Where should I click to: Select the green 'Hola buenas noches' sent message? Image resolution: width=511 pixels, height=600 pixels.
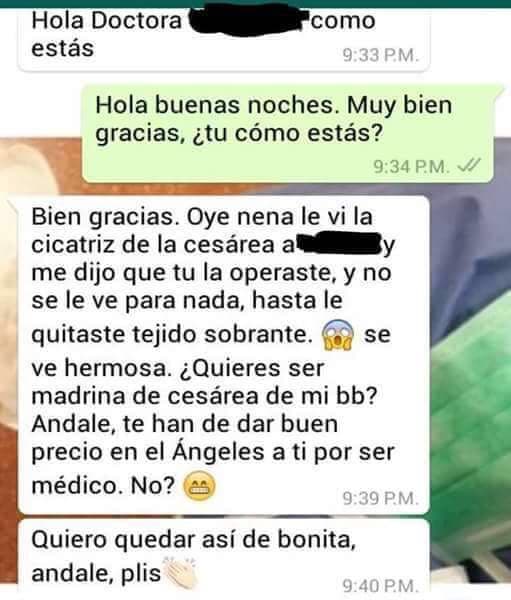pos(287,134)
